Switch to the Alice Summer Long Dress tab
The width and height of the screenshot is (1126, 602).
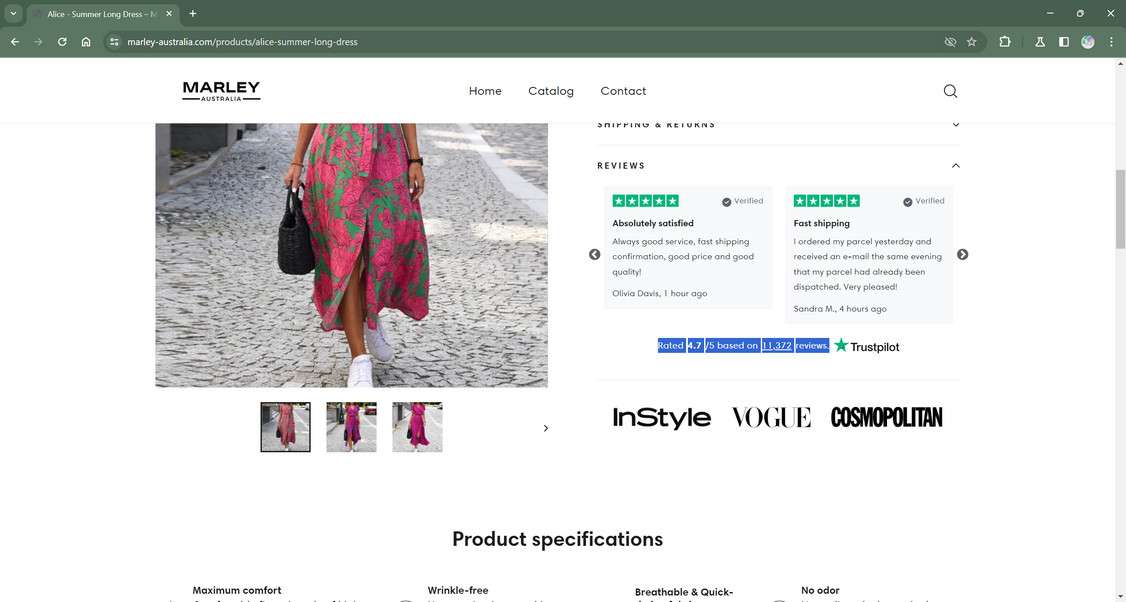coord(100,14)
